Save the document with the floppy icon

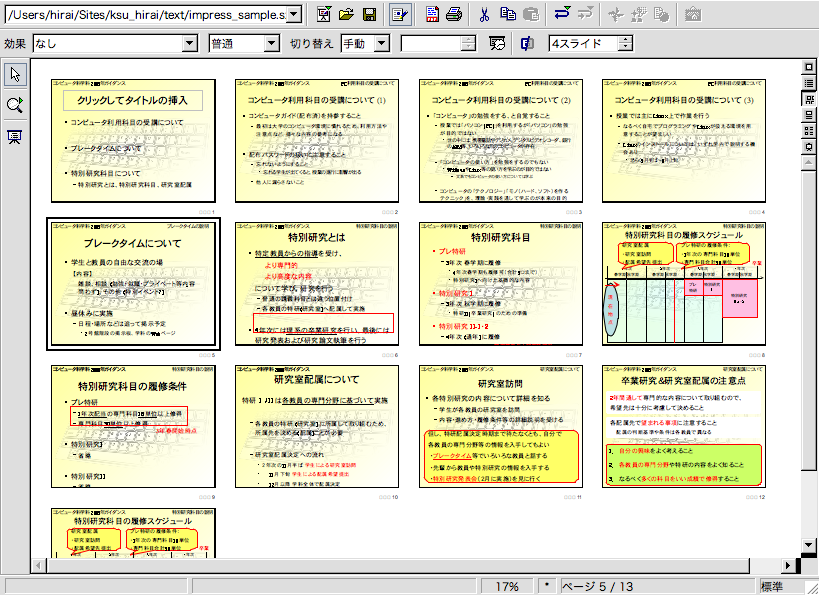369,14
